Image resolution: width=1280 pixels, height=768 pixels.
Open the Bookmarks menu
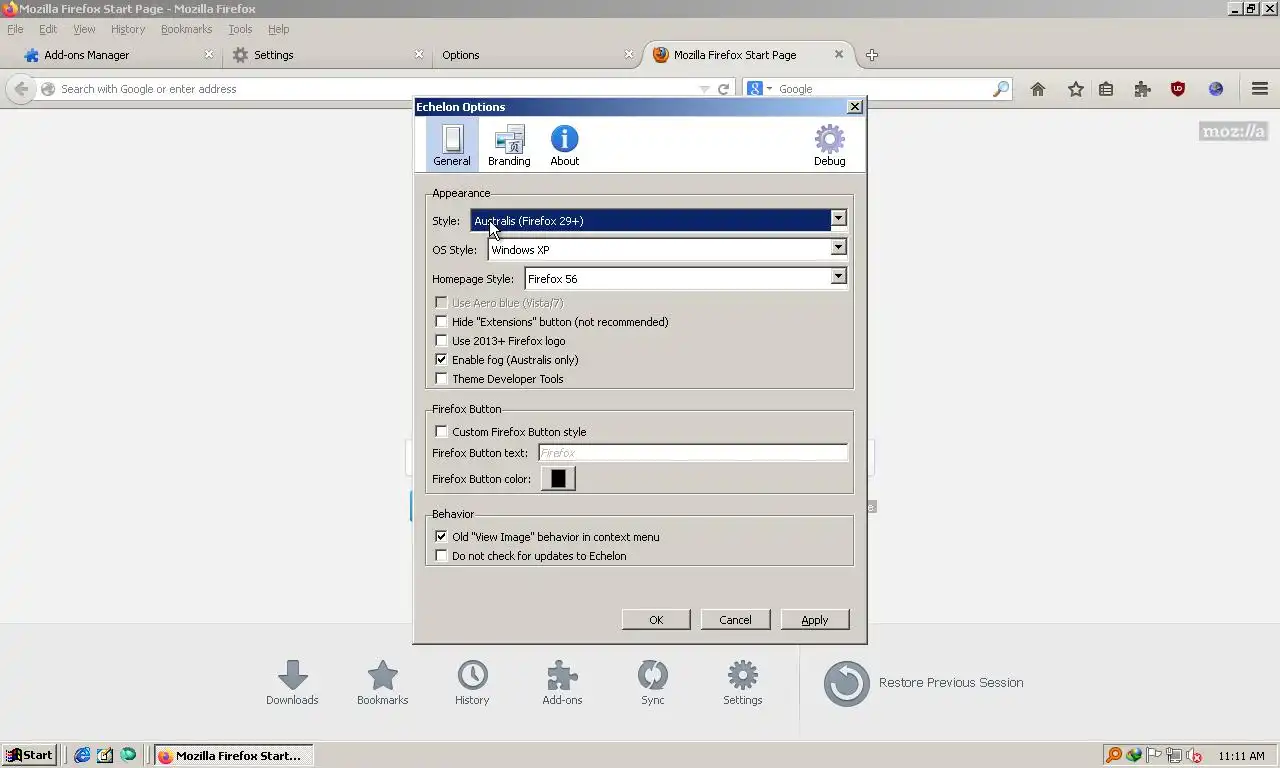[x=186, y=29]
